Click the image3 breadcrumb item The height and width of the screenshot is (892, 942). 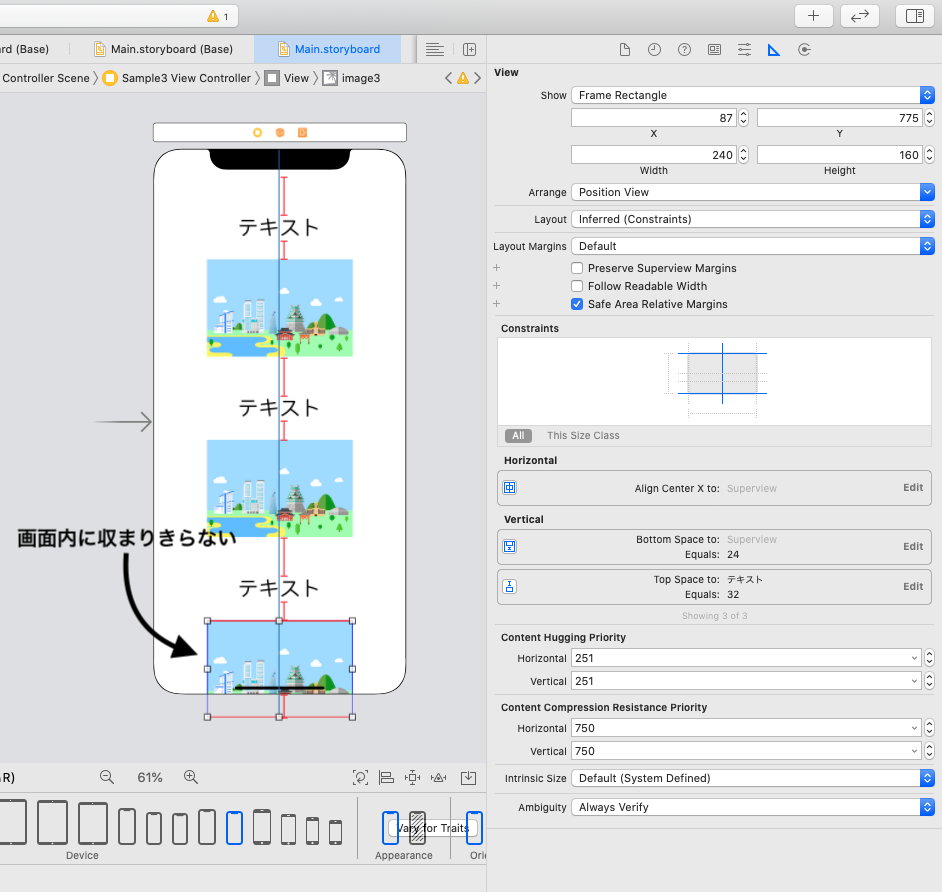point(351,78)
